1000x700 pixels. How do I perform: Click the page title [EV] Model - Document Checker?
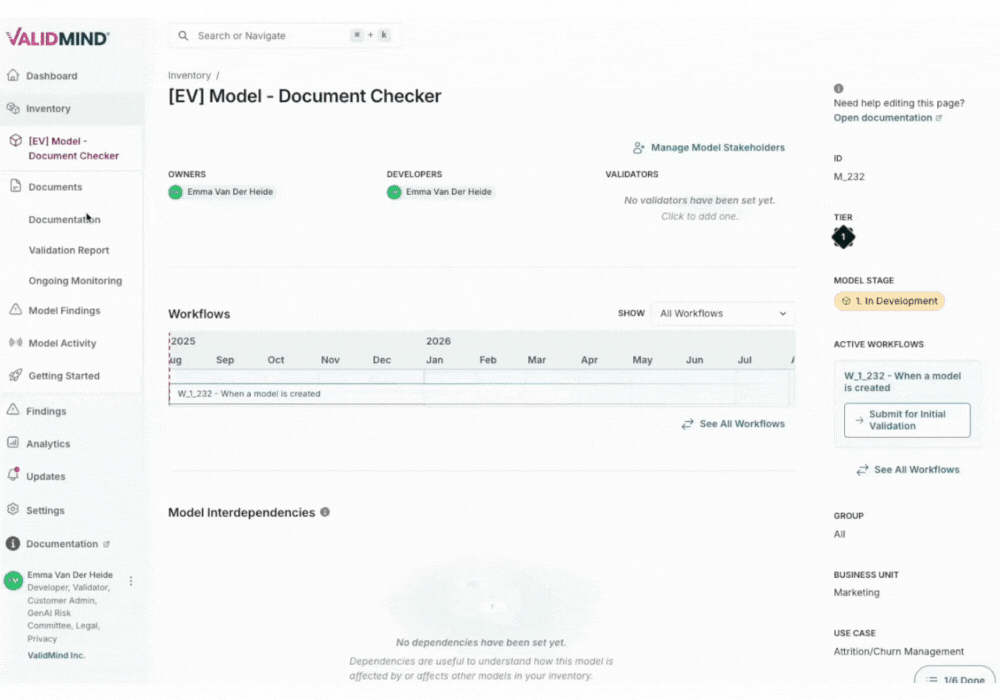(x=305, y=96)
